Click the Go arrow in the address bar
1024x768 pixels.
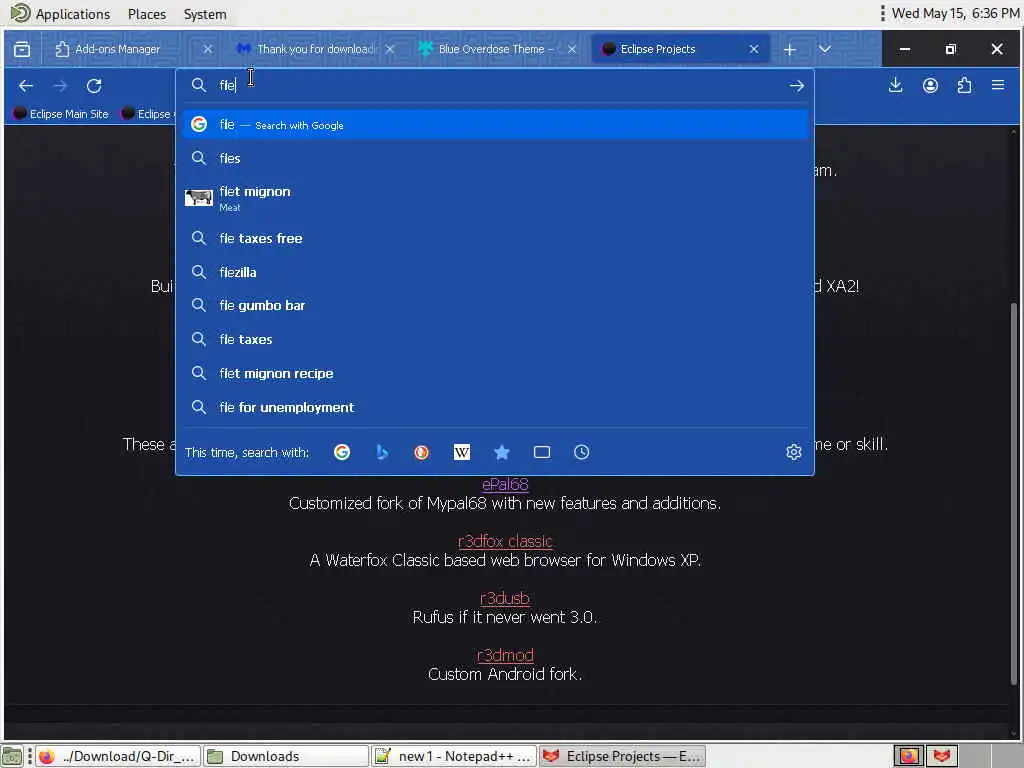pyautogui.click(x=796, y=86)
